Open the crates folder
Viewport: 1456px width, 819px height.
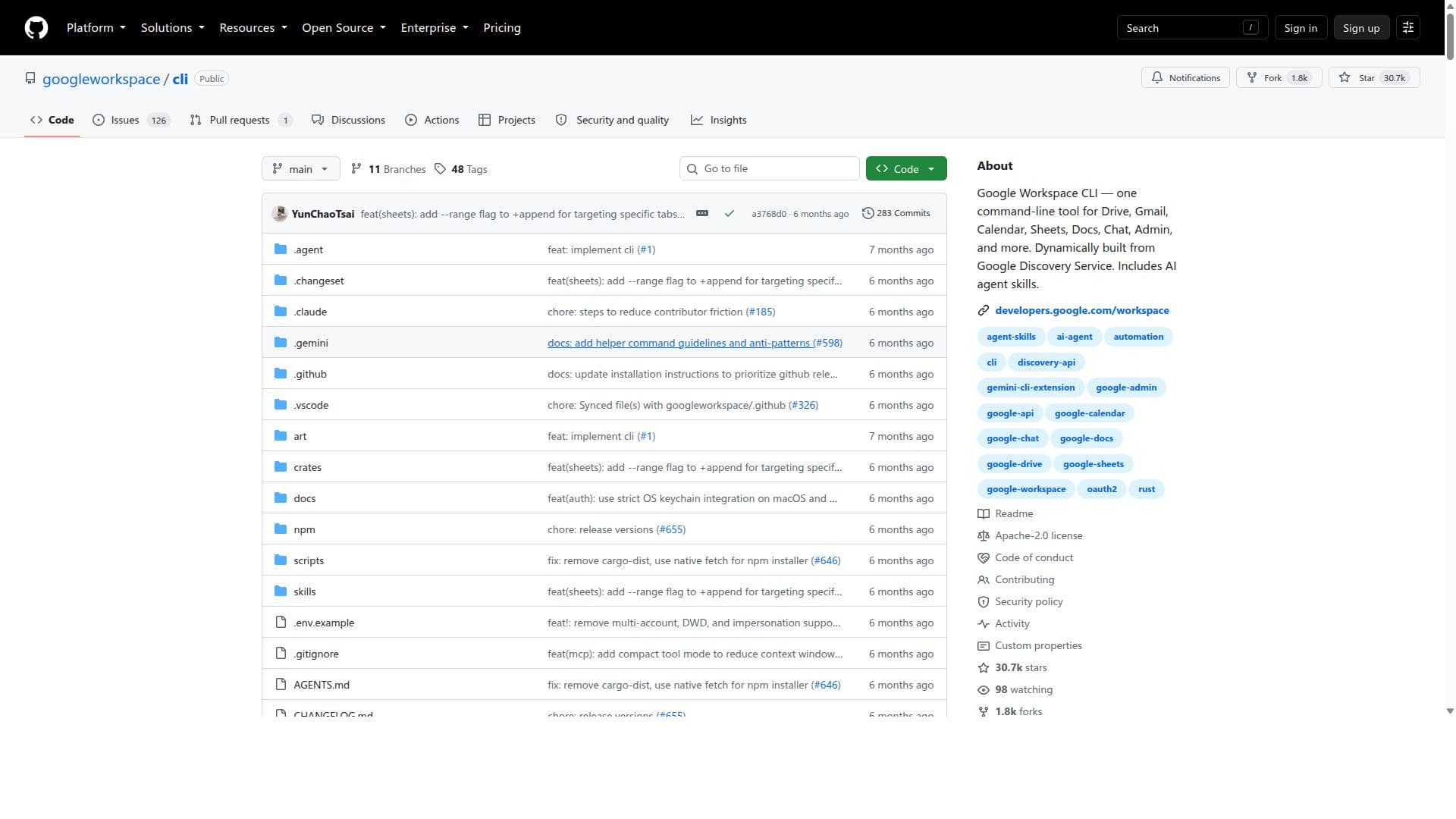click(307, 467)
